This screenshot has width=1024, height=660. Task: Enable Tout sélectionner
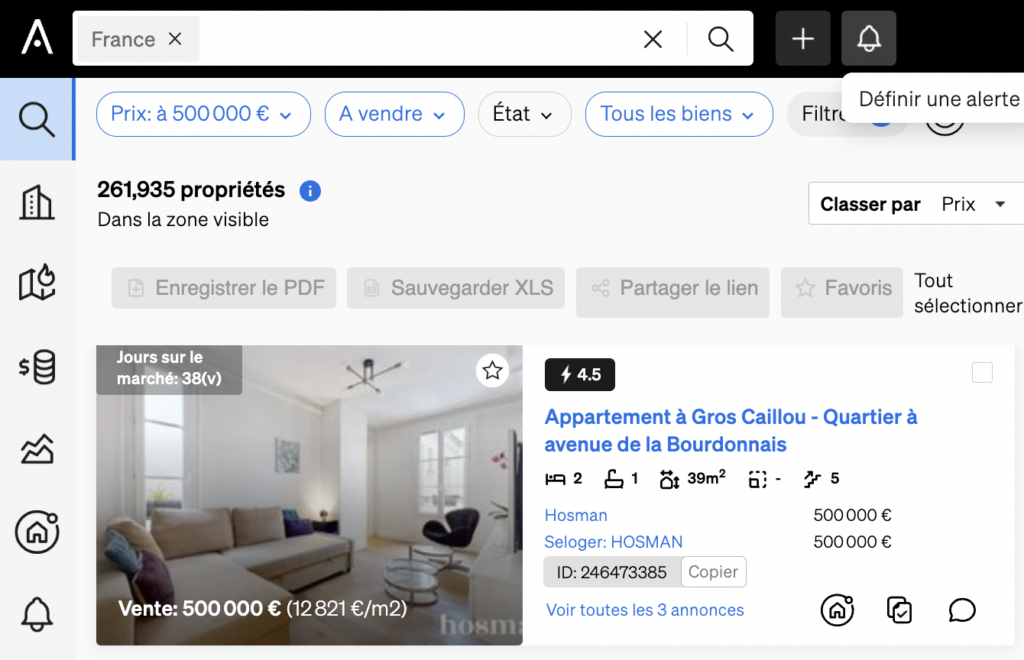pyautogui.click(x=967, y=293)
